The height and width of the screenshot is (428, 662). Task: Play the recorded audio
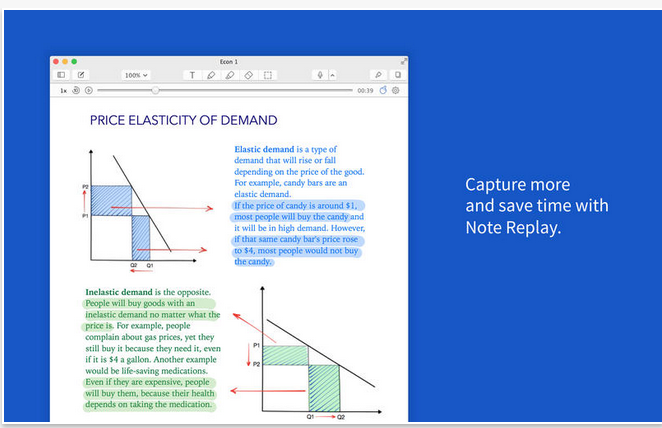click(x=89, y=90)
